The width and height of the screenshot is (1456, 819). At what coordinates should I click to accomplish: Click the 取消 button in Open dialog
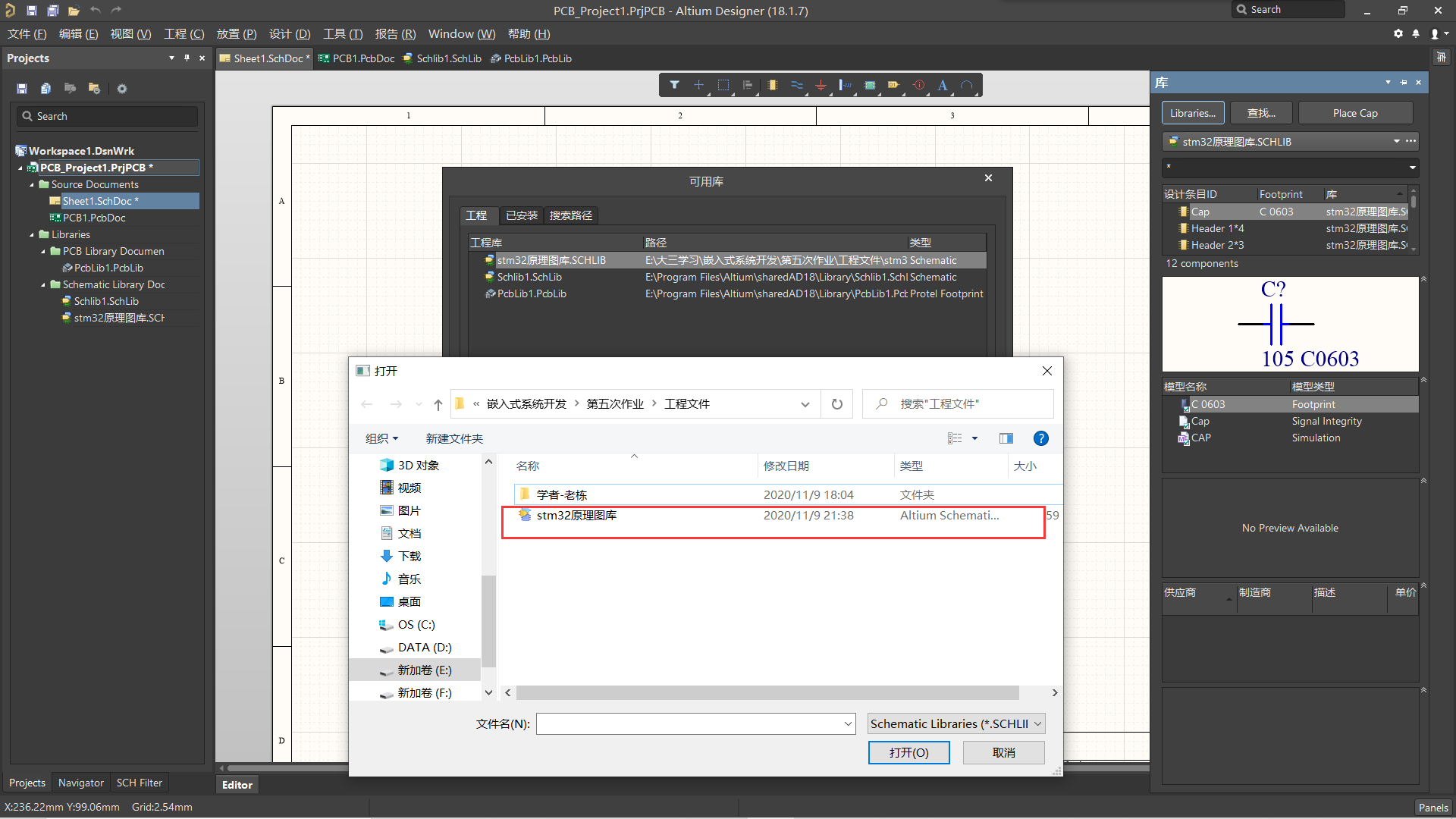1004,752
